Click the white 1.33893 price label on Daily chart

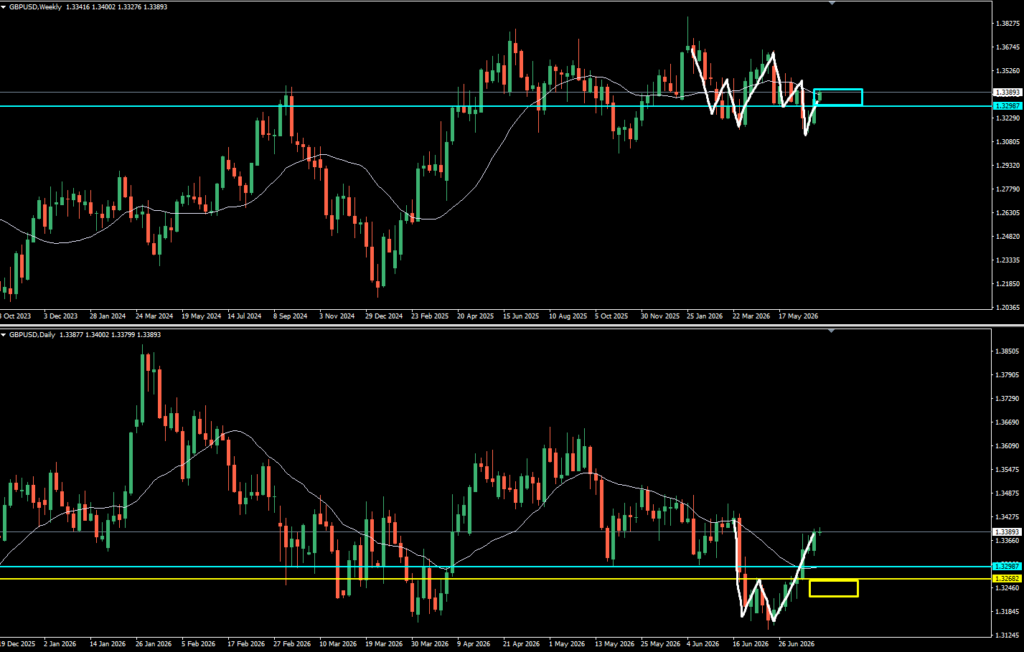coord(1007,532)
